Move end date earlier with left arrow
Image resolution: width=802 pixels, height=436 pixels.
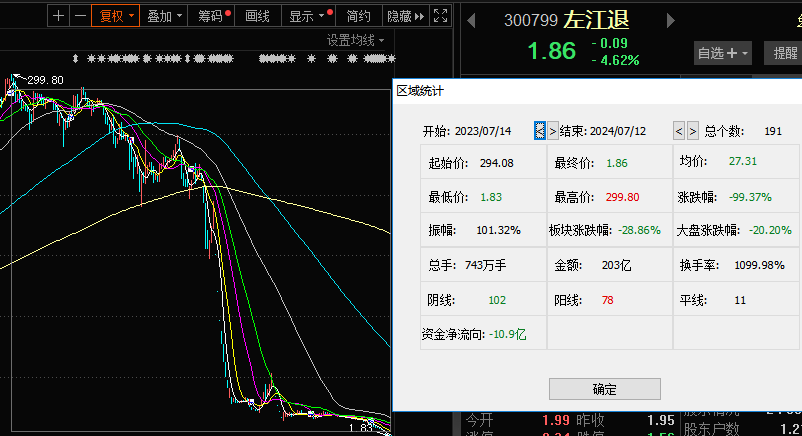coord(679,131)
